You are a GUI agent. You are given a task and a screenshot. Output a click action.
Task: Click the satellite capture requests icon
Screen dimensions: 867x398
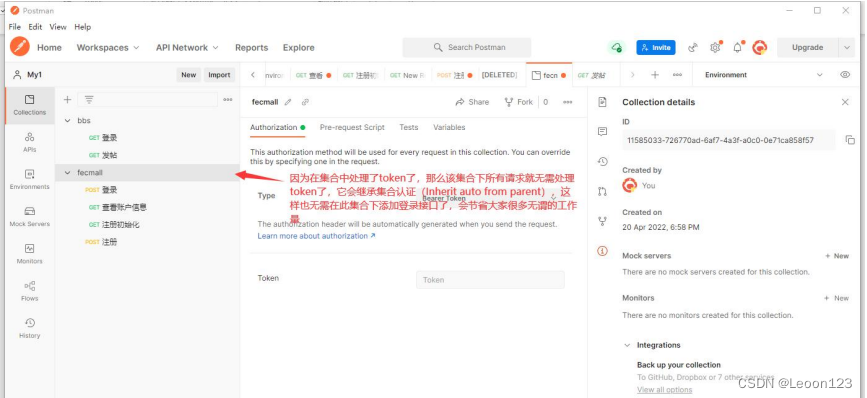(x=693, y=48)
